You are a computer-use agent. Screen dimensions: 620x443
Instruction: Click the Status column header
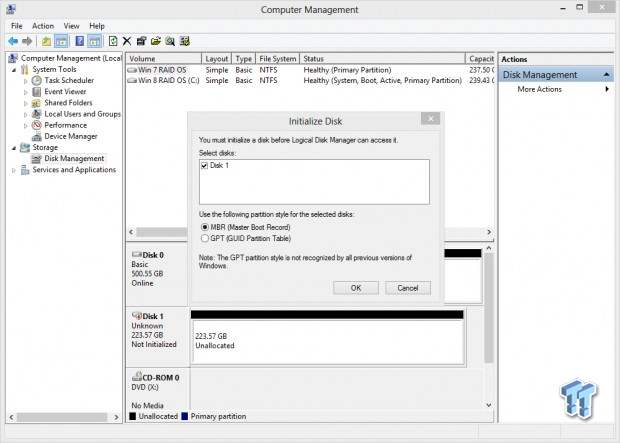pos(382,59)
